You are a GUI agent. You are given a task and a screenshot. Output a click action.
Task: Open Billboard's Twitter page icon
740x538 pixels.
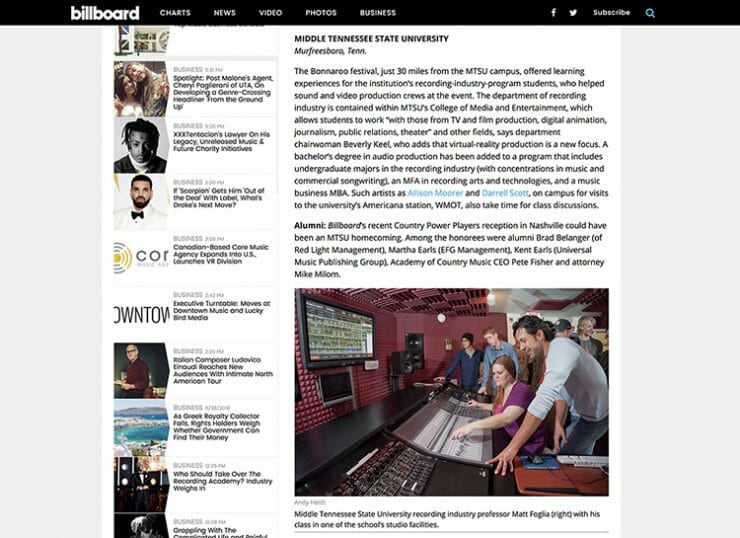coord(573,13)
